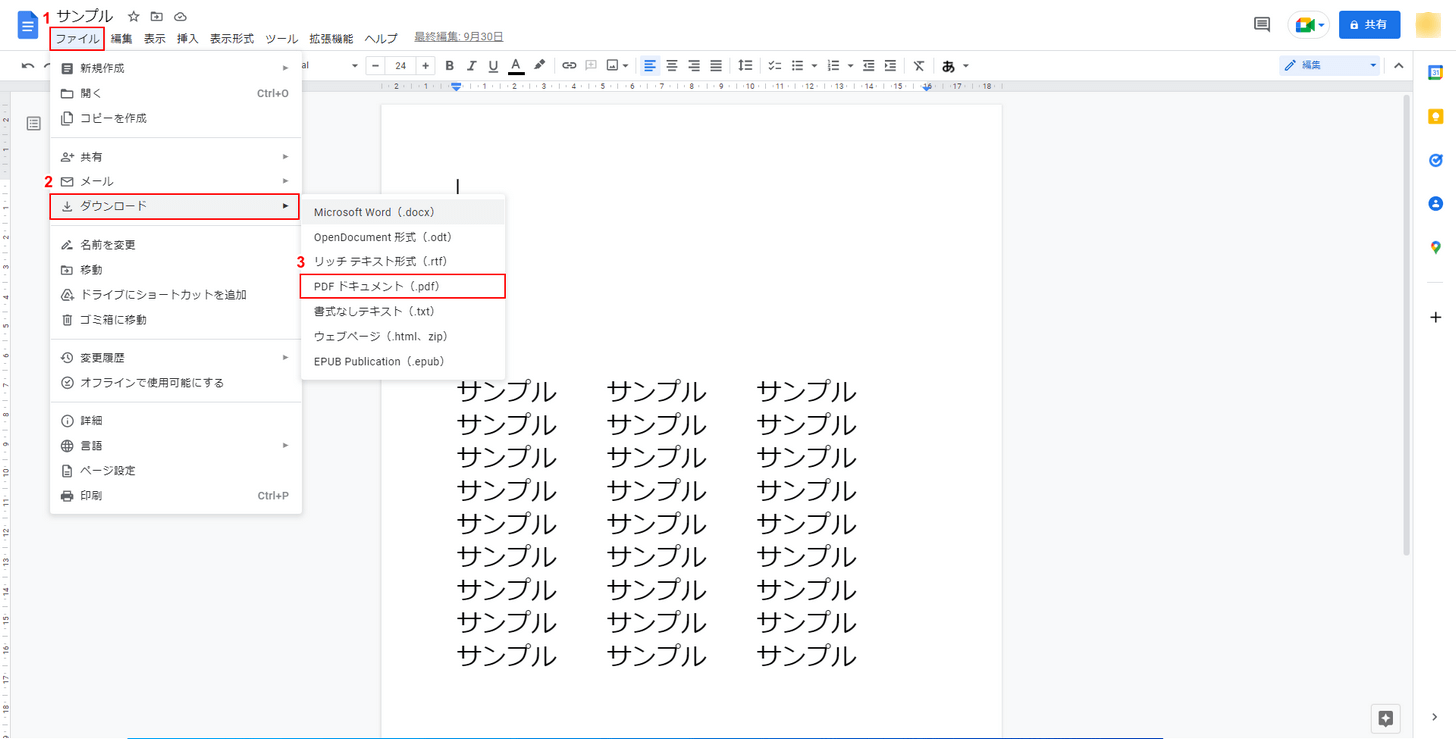Center align the text

[672, 66]
